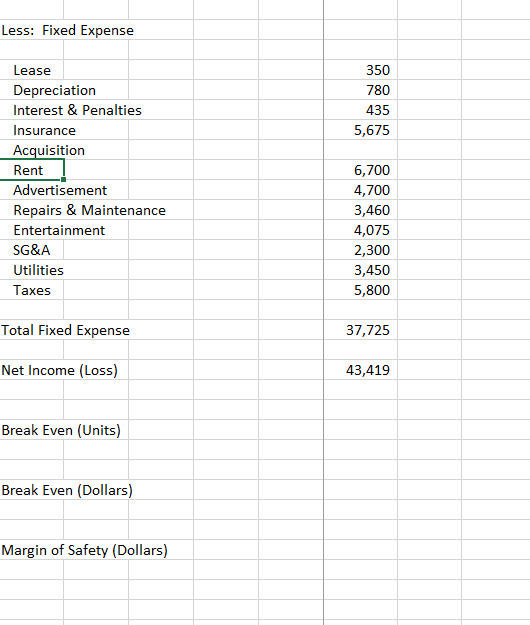
Task: Click the Depreciation label cell
Action: (x=55, y=90)
